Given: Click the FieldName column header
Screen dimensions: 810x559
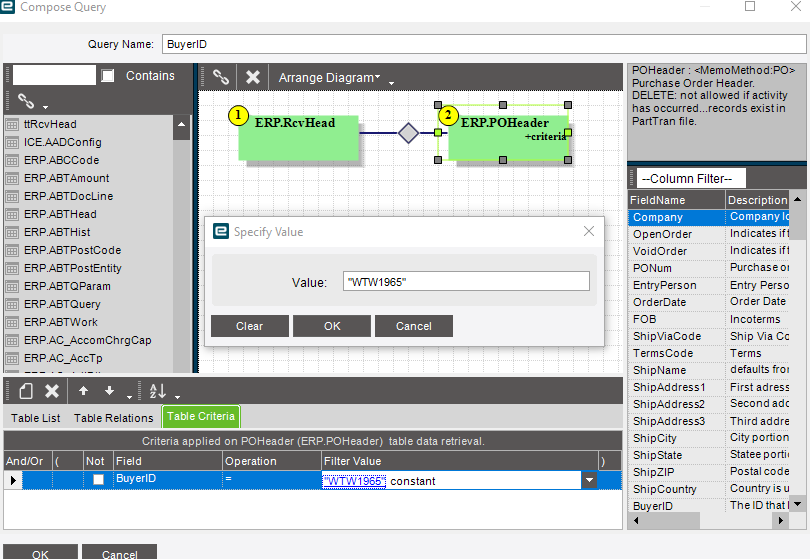Looking at the screenshot, I should 677,200.
